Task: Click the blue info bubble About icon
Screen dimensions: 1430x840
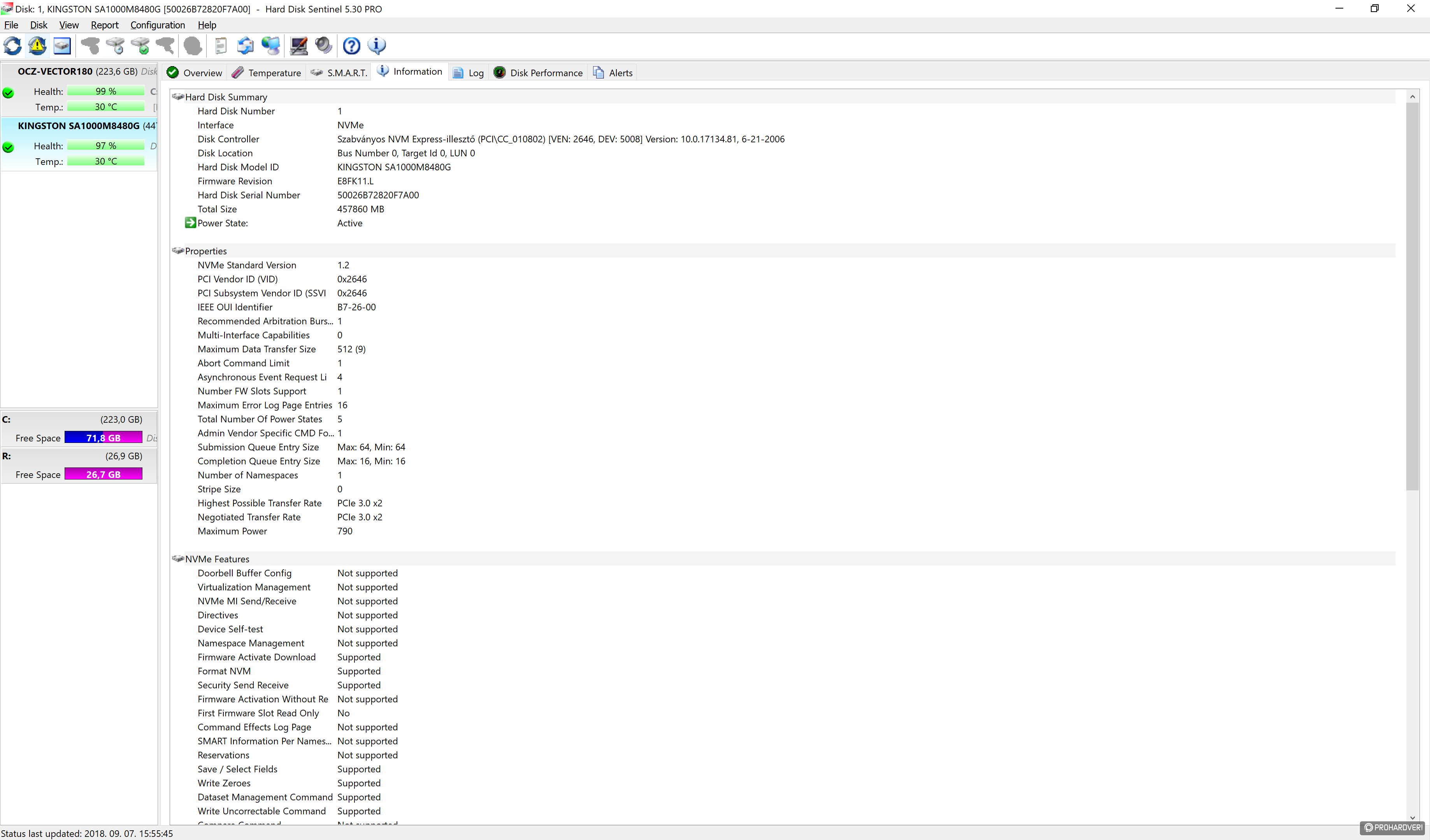Action: [377, 45]
